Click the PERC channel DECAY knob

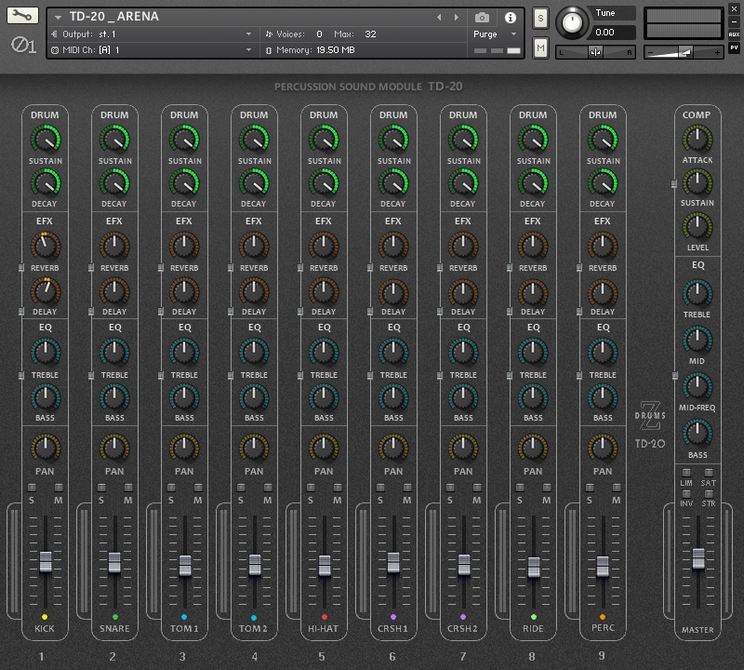click(603, 184)
